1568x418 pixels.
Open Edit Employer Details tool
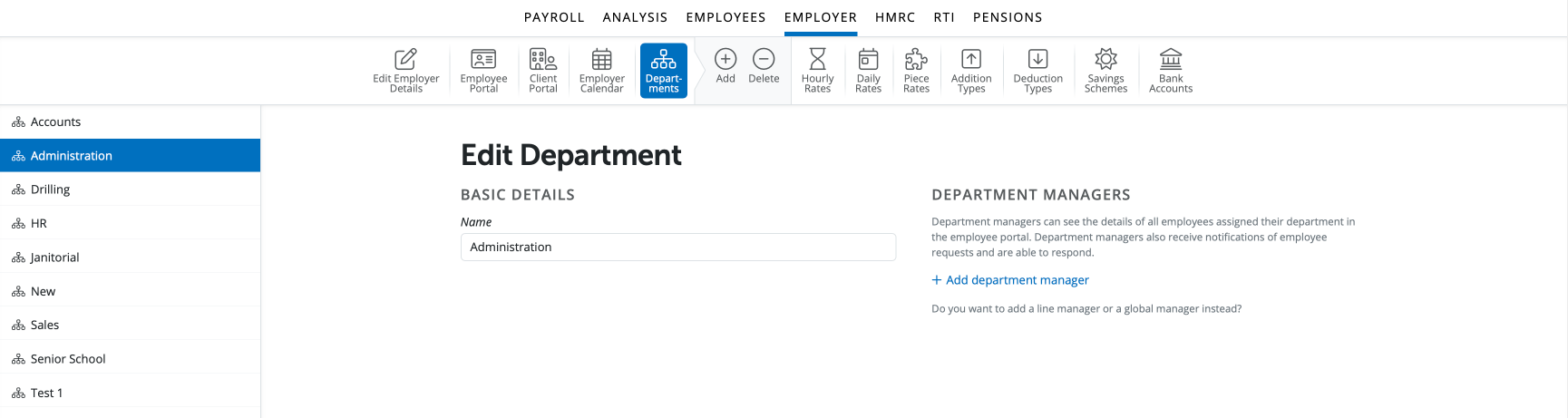(405, 71)
